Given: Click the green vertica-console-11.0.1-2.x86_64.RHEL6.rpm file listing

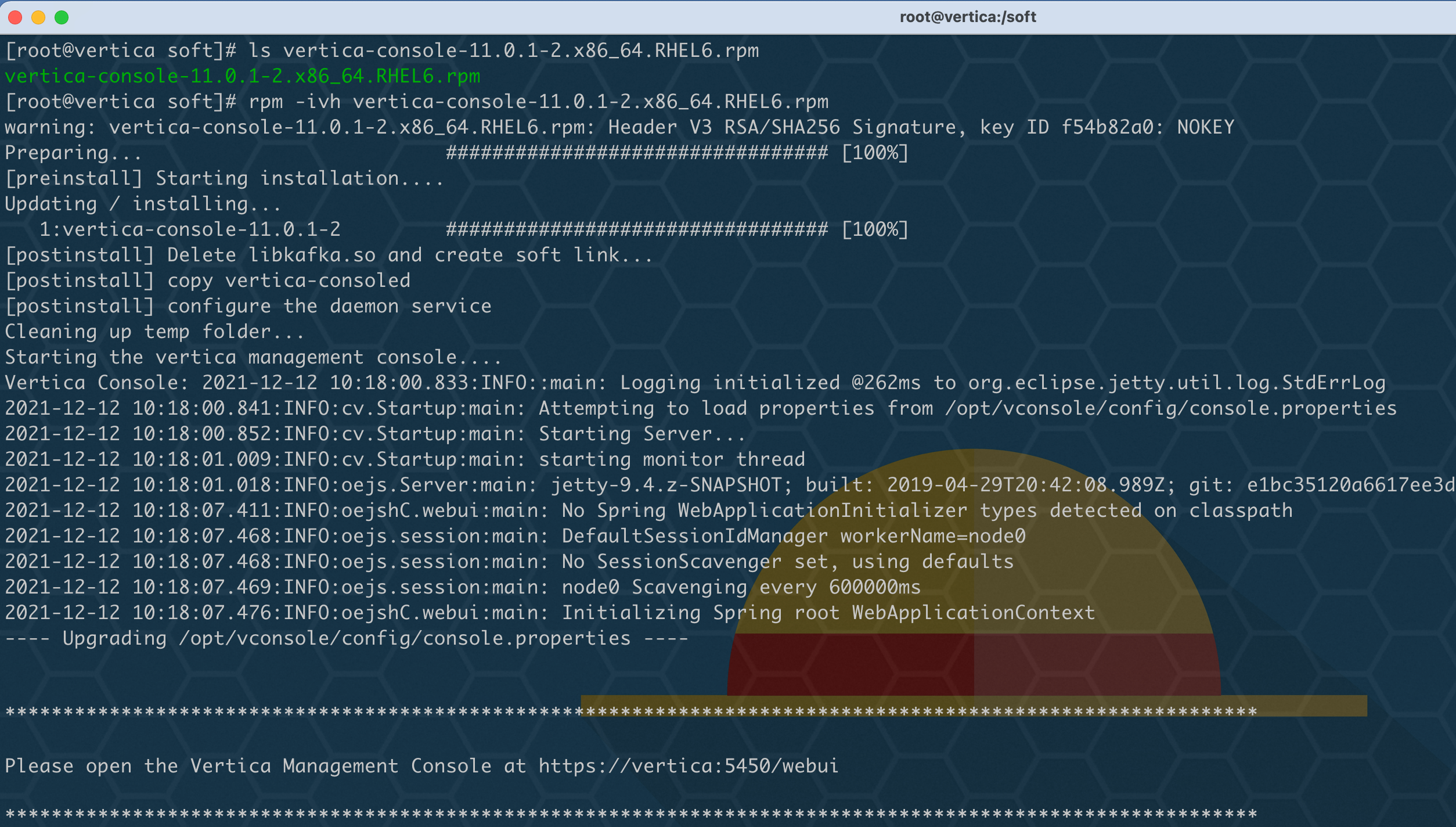Looking at the screenshot, I should click(x=243, y=76).
